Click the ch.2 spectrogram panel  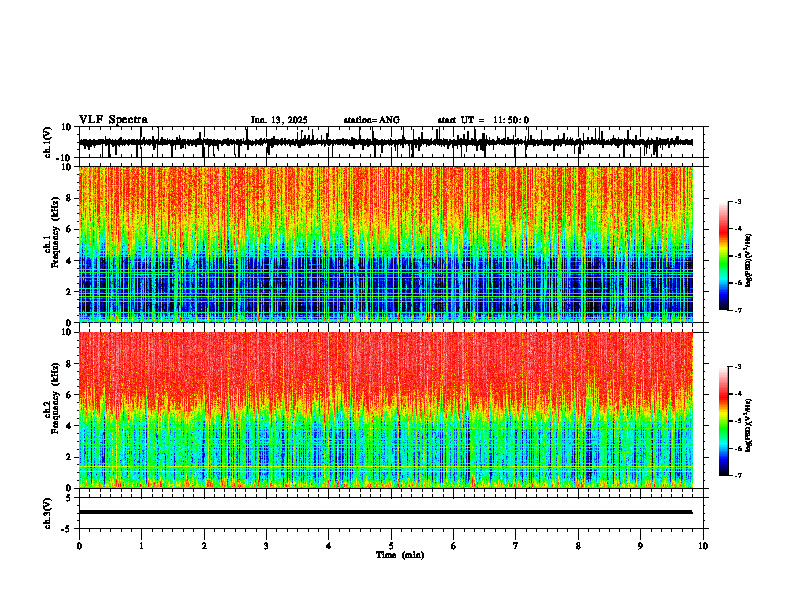[385, 410]
